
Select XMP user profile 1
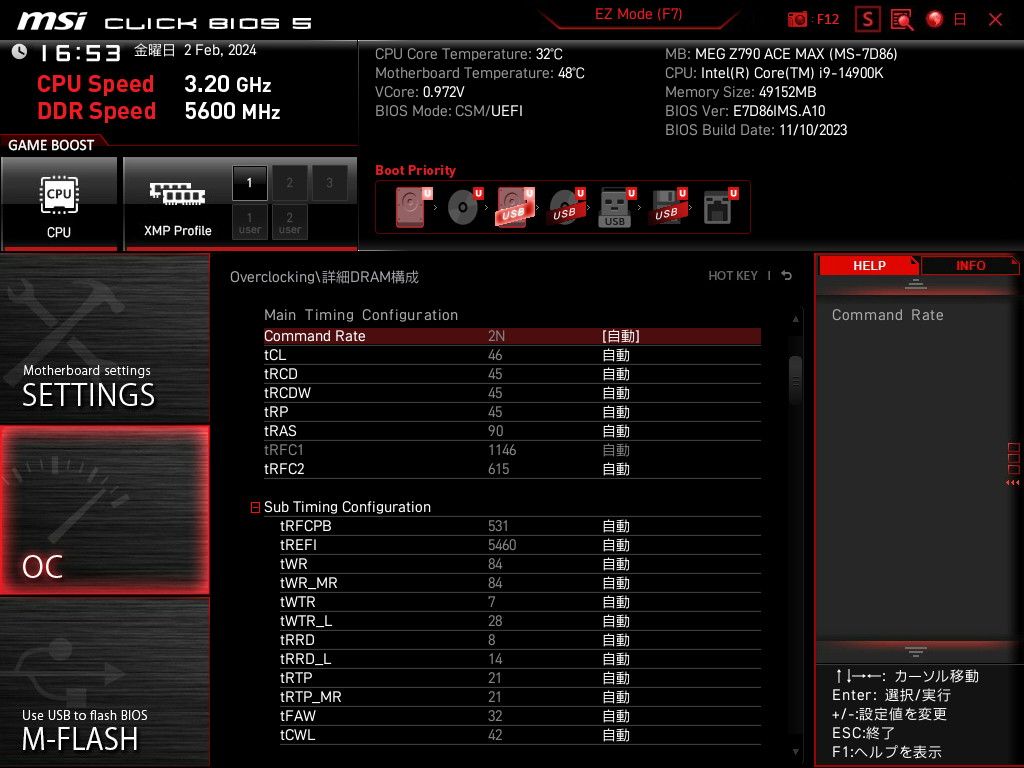tap(249, 222)
